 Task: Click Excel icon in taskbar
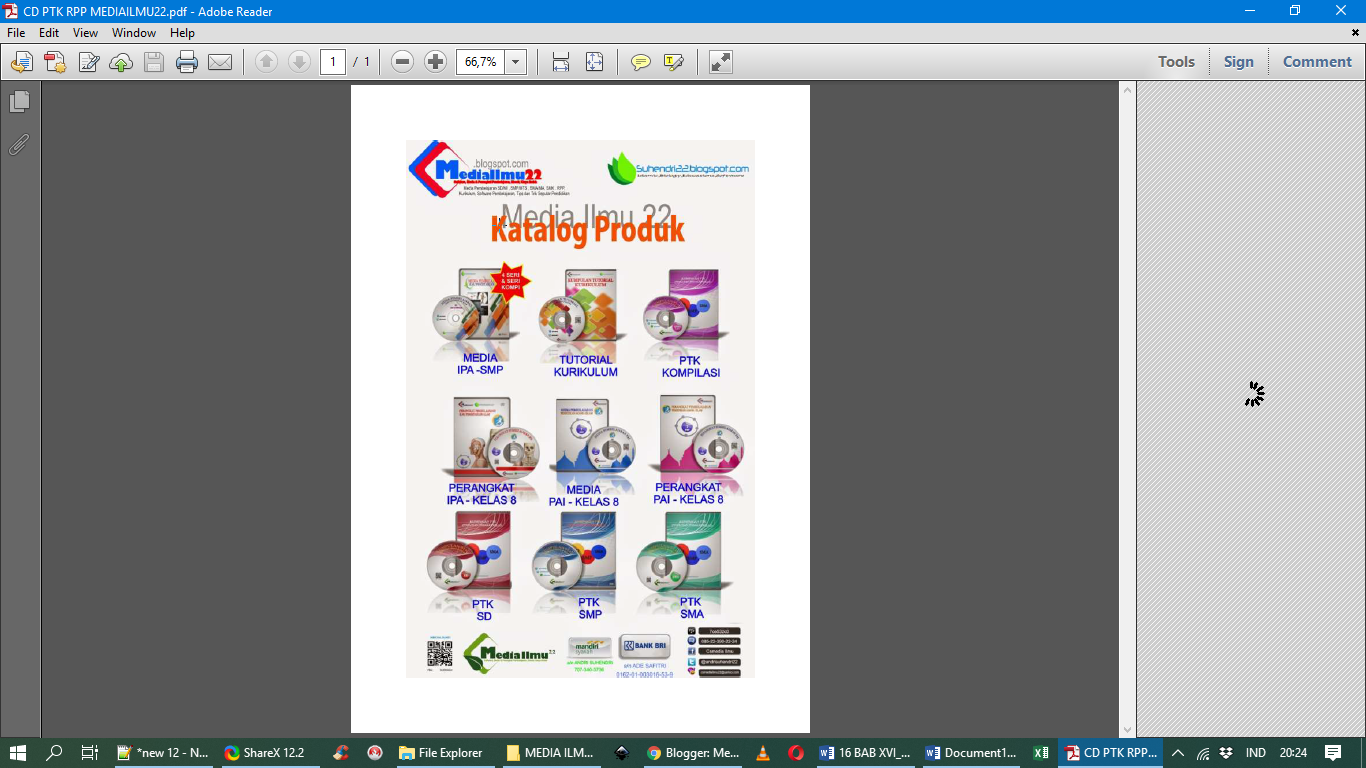point(1041,753)
